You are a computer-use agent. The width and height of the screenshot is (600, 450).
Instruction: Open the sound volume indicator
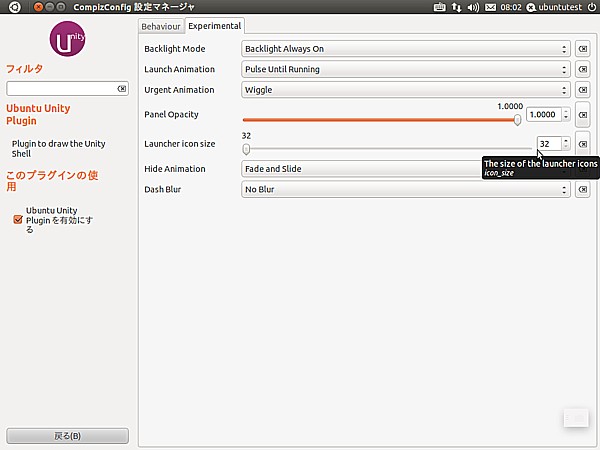[x=473, y=7]
